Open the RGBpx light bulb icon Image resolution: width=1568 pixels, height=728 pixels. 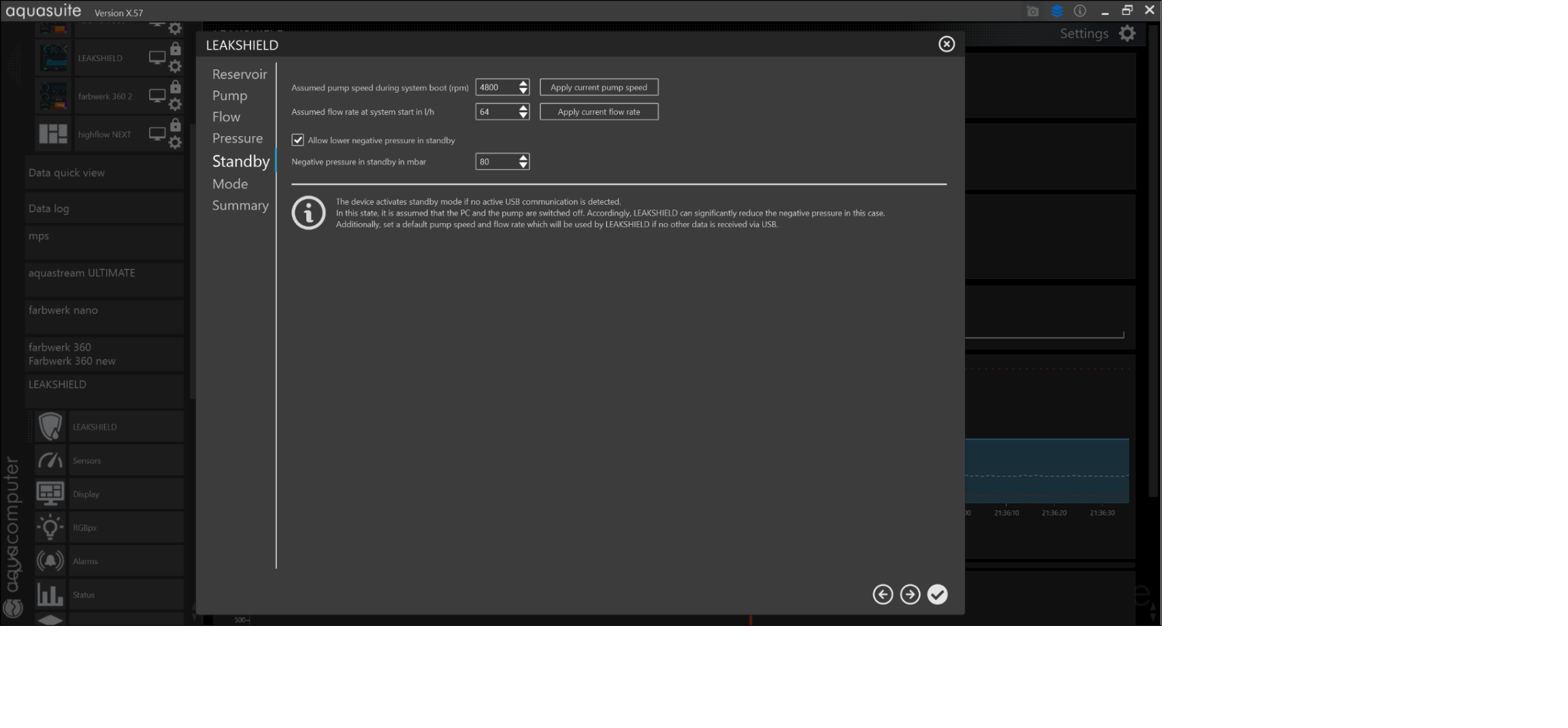tap(50, 527)
